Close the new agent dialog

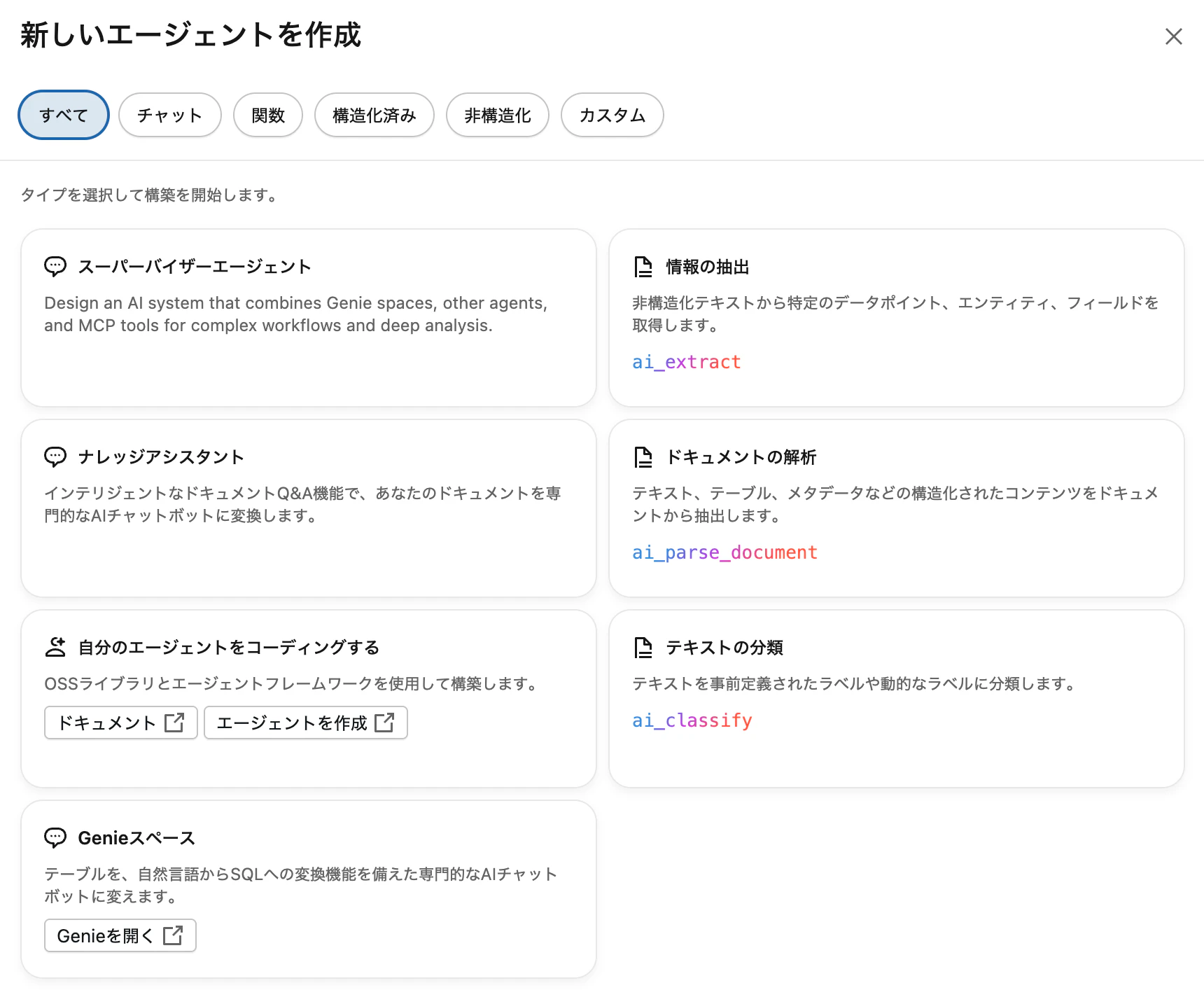pyautogui.click(x=1173, y=36)
